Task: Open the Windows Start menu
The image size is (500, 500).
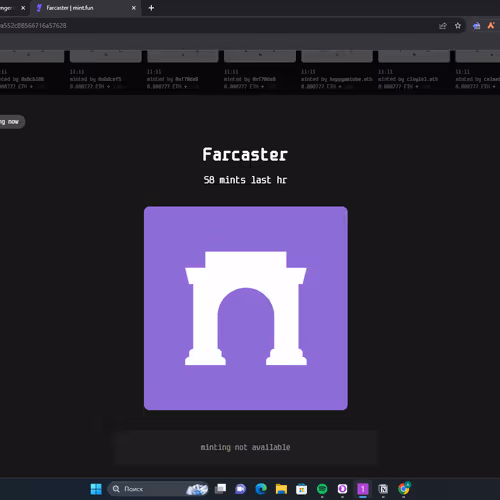Action: [x=96, y=489]
